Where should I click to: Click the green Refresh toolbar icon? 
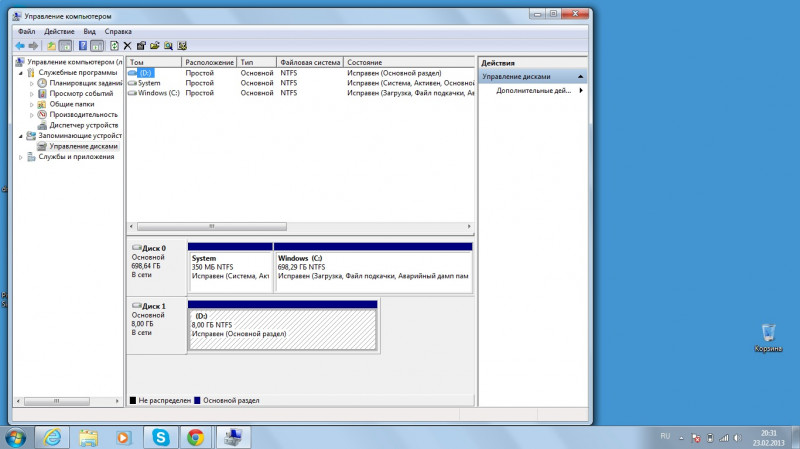114,45
